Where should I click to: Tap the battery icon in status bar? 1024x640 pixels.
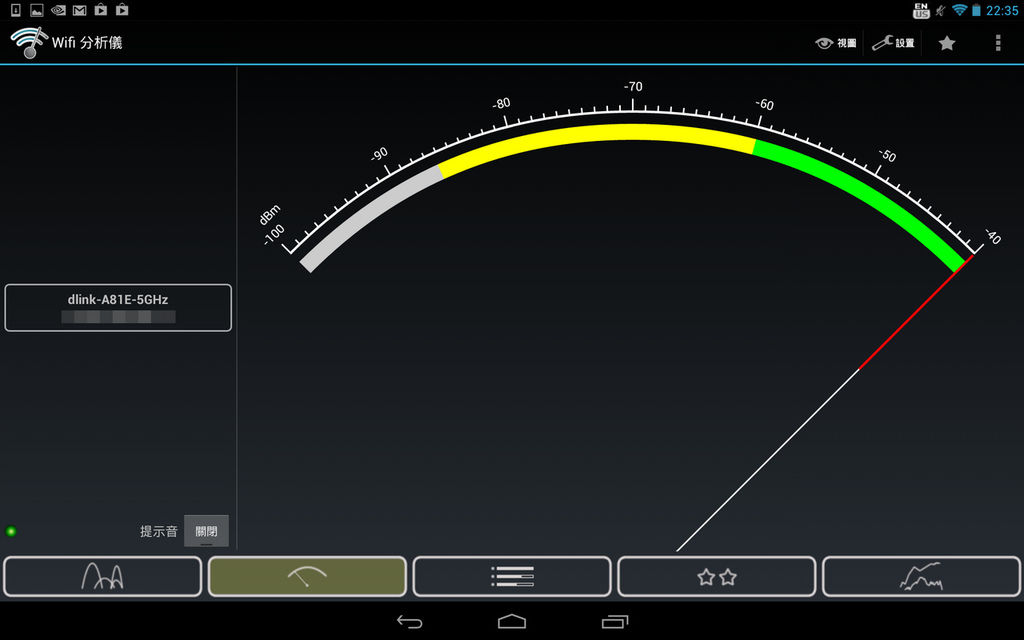click(x=976, y=10)
